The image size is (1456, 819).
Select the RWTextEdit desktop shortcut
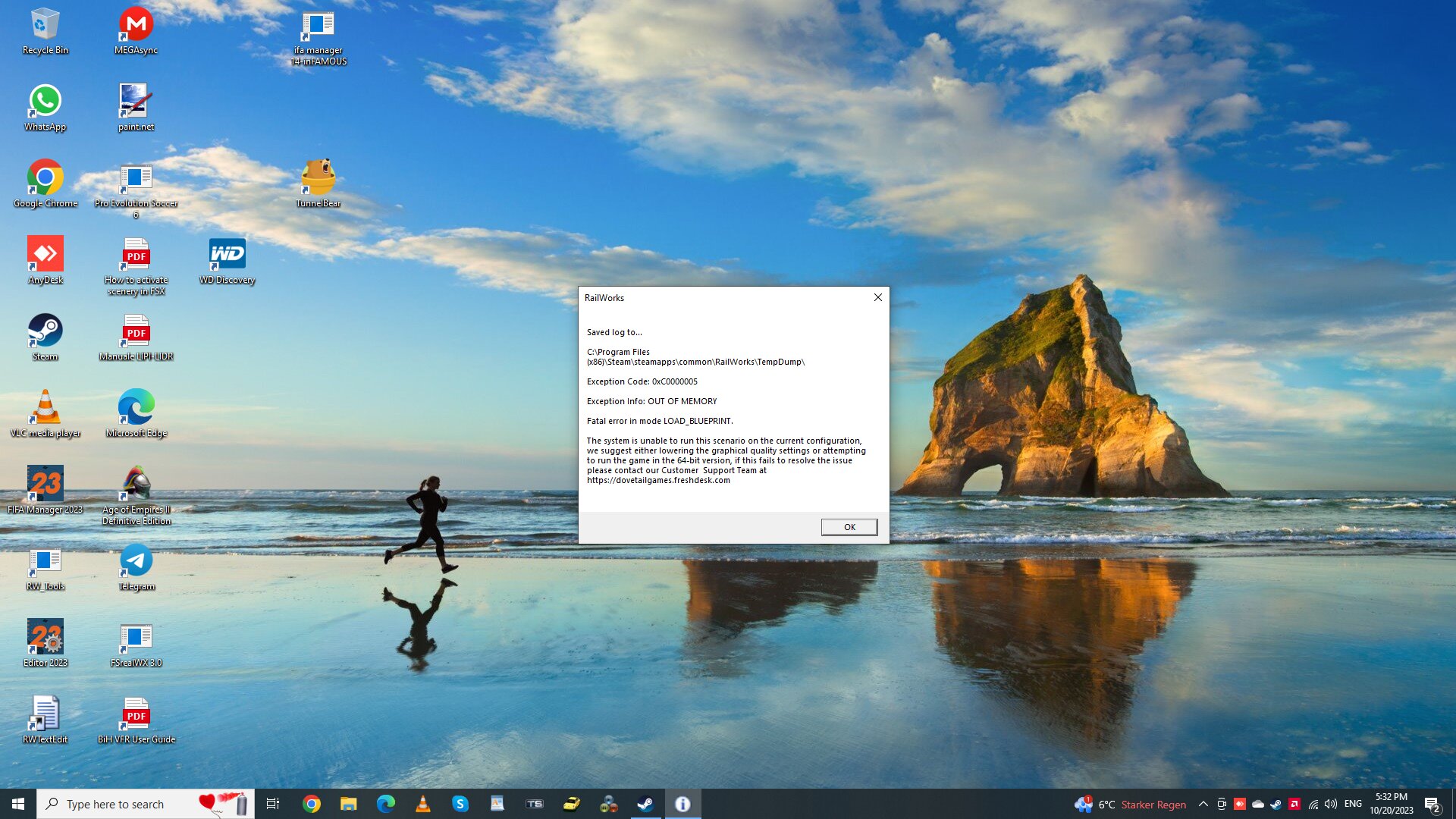pos(45,714)
